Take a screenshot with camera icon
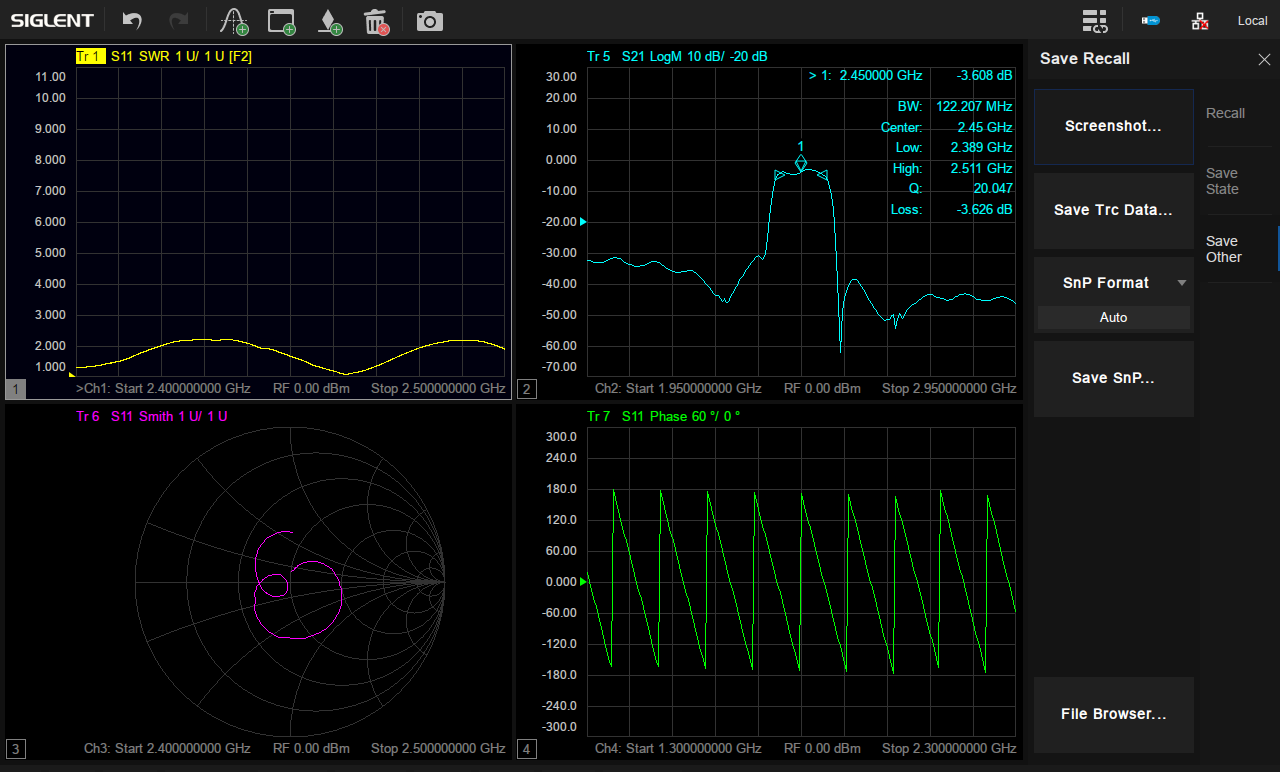 pyautogui.click(x=430, y=21)
